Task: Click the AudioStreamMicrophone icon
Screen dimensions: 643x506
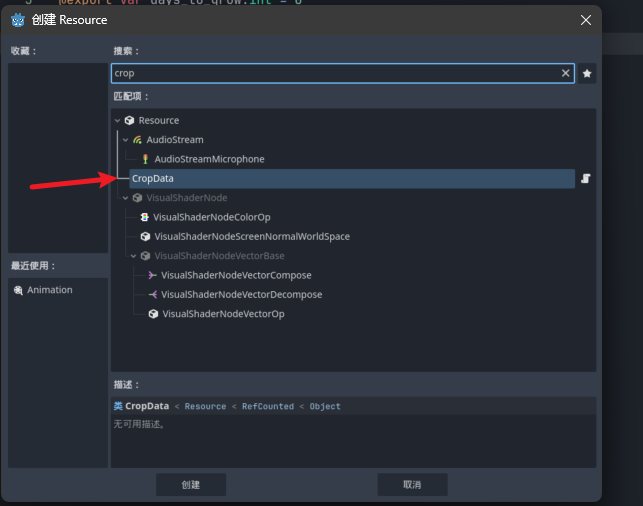Action: coord(146,159)
